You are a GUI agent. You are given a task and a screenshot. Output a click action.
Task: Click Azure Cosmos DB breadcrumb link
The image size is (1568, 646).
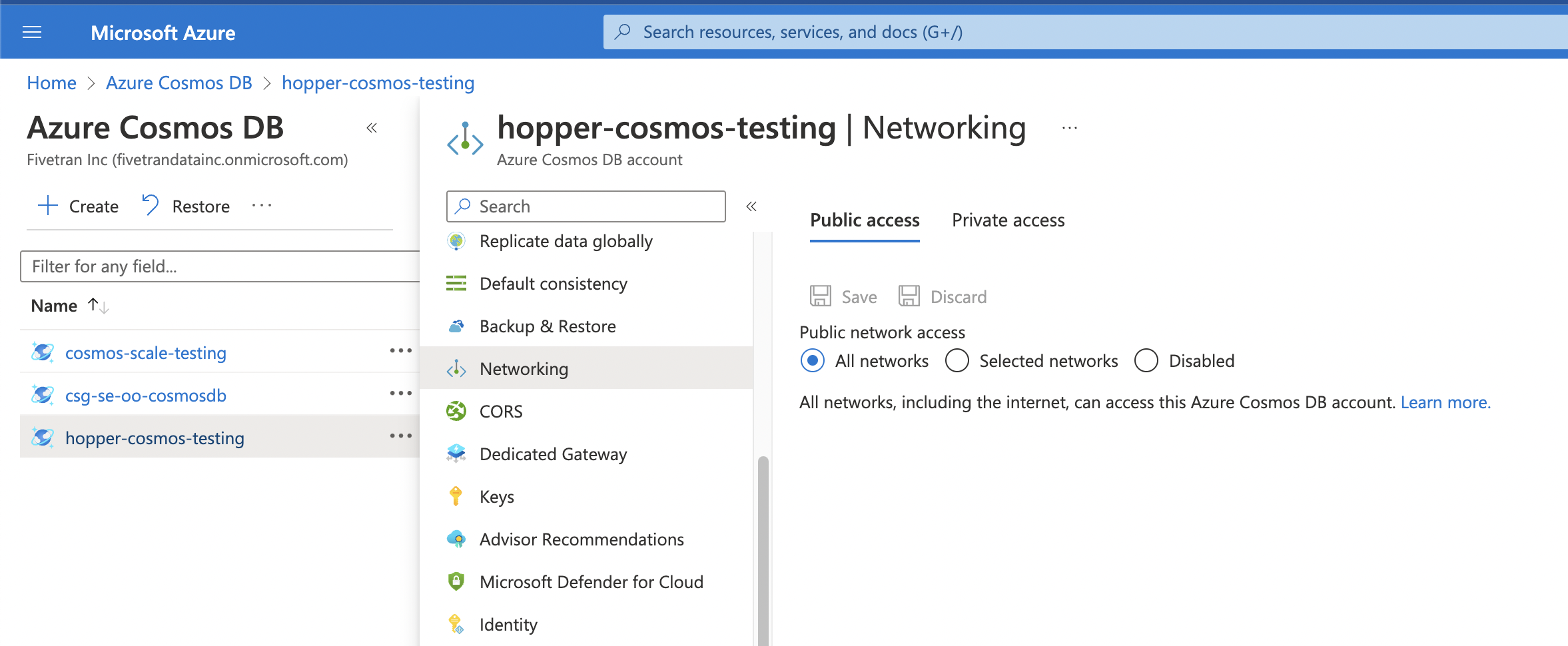179,83
